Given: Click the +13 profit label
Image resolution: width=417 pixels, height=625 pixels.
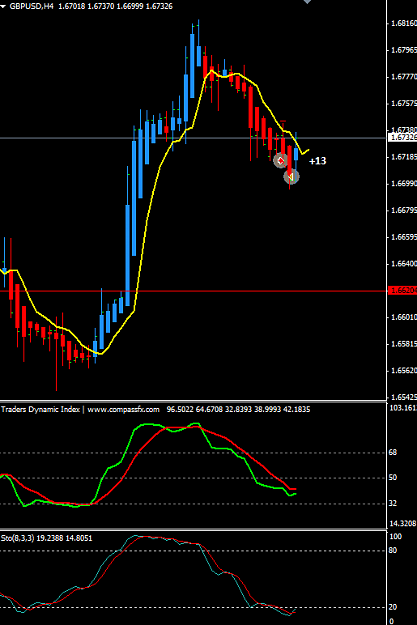Looking at the screenshot, I should click(318, 161).
